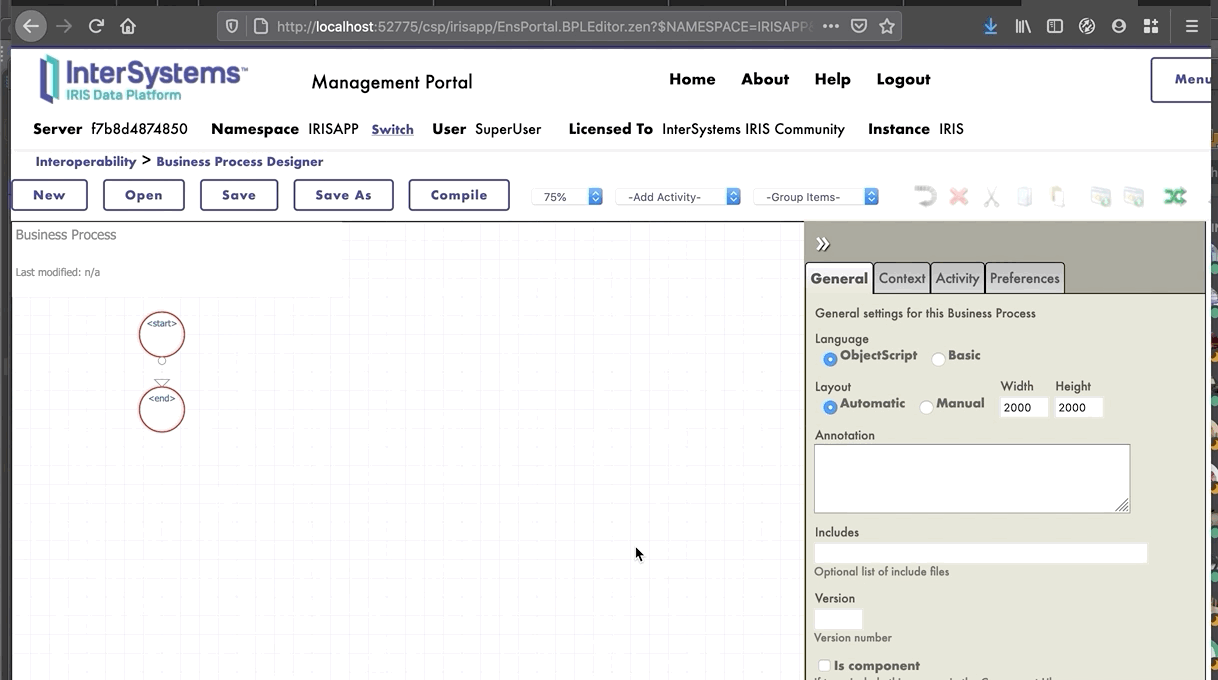Screen dimensions: 1218x680
Task: Click the Open button
Action: (144, 195)
